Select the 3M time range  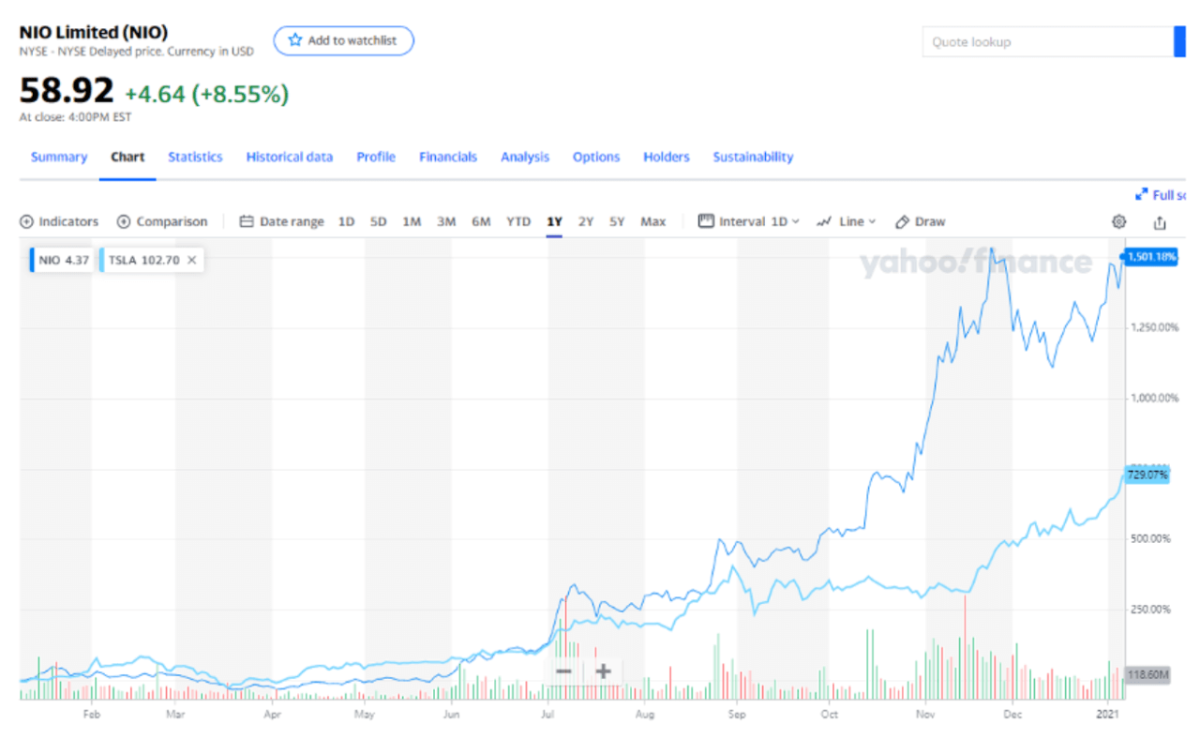(x=446, y=222)
